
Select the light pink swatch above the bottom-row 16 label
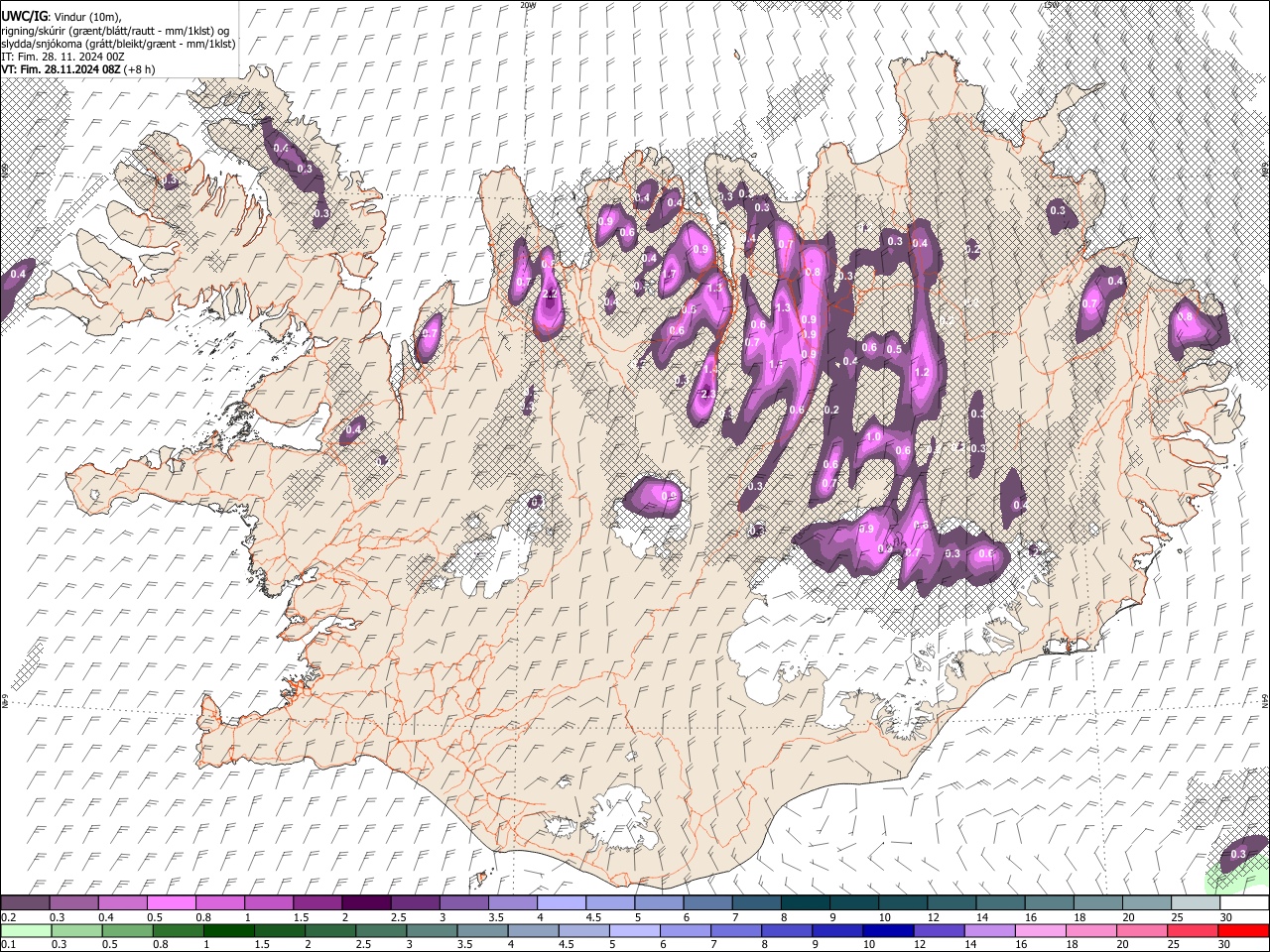(x=1040, y=930)
